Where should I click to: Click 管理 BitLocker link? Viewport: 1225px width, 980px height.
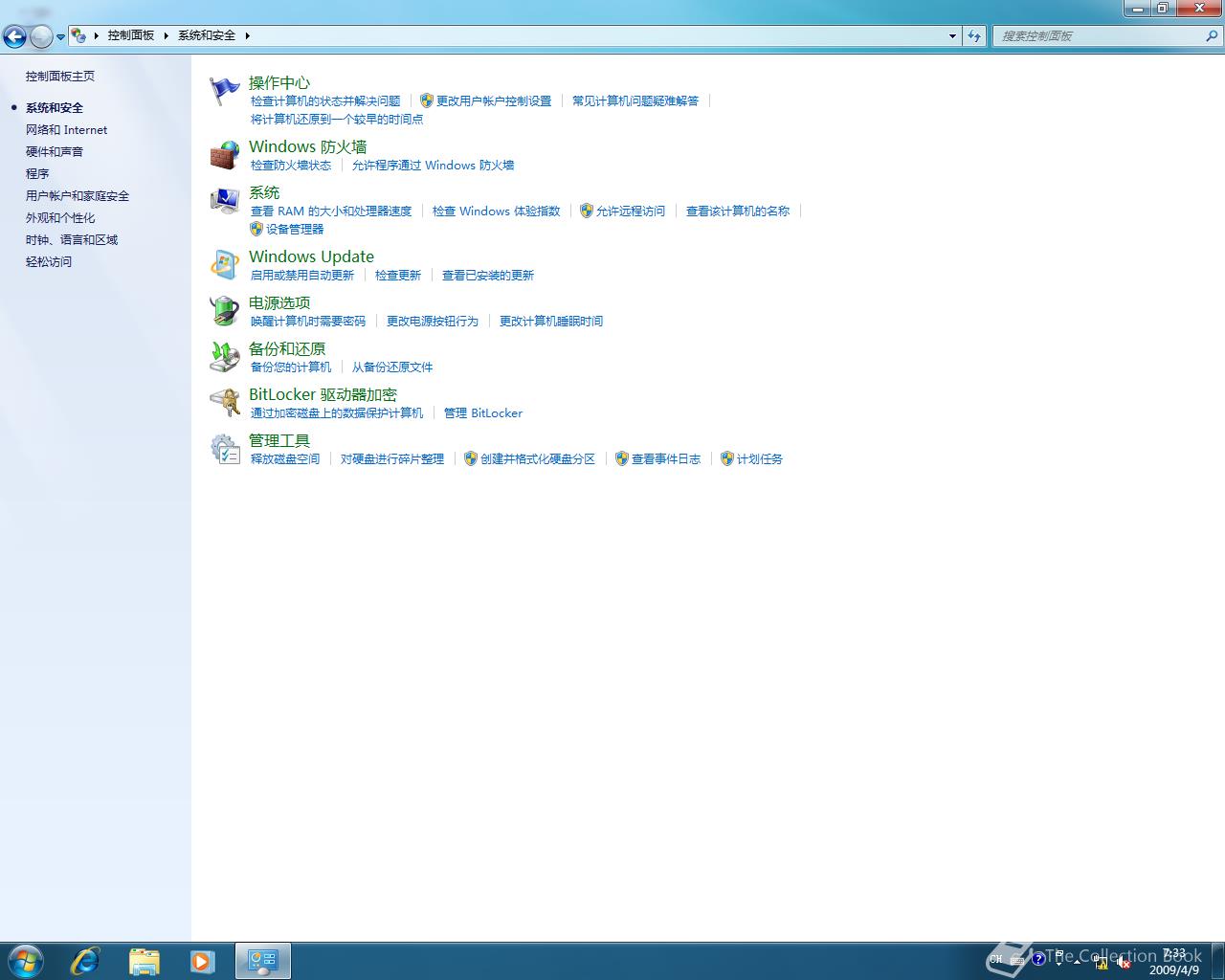pos(483,412)
